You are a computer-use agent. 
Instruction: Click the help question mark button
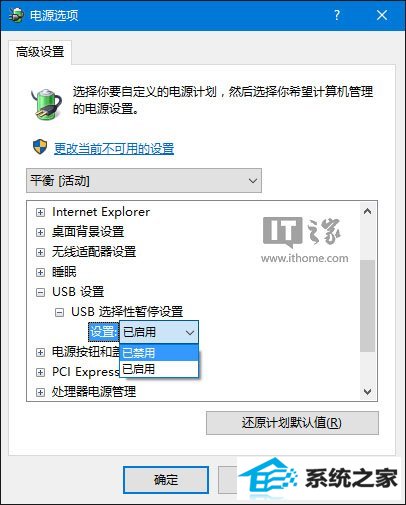pyautogui.click(x=337, y=15)
